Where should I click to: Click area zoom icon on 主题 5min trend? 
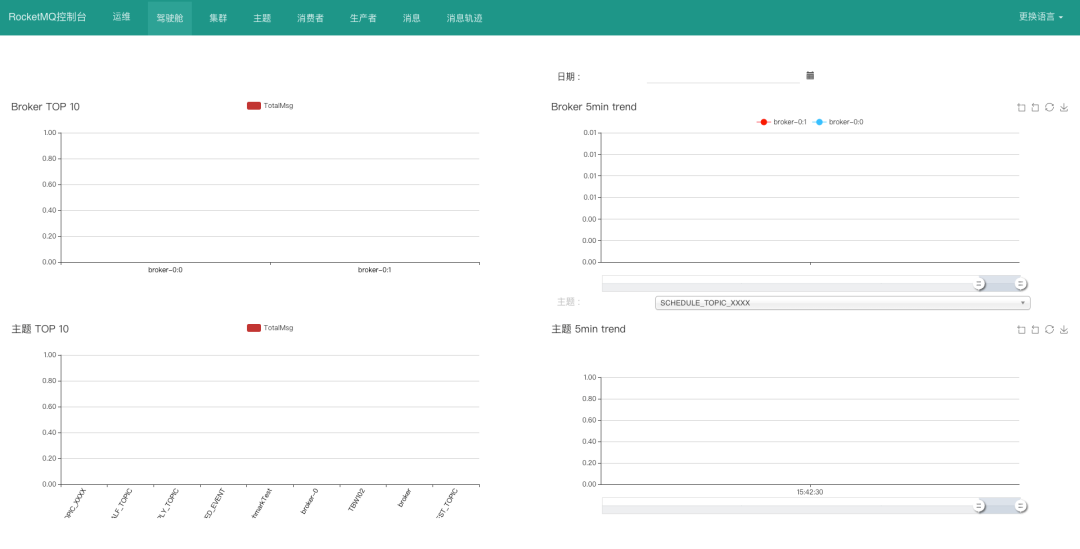(1021, 329)
